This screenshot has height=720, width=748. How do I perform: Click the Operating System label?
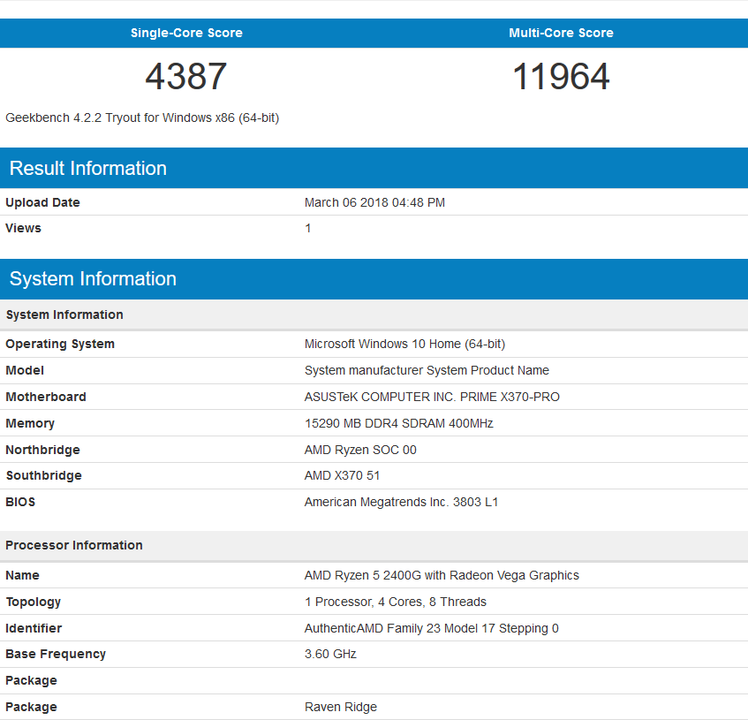pos(60,344)
